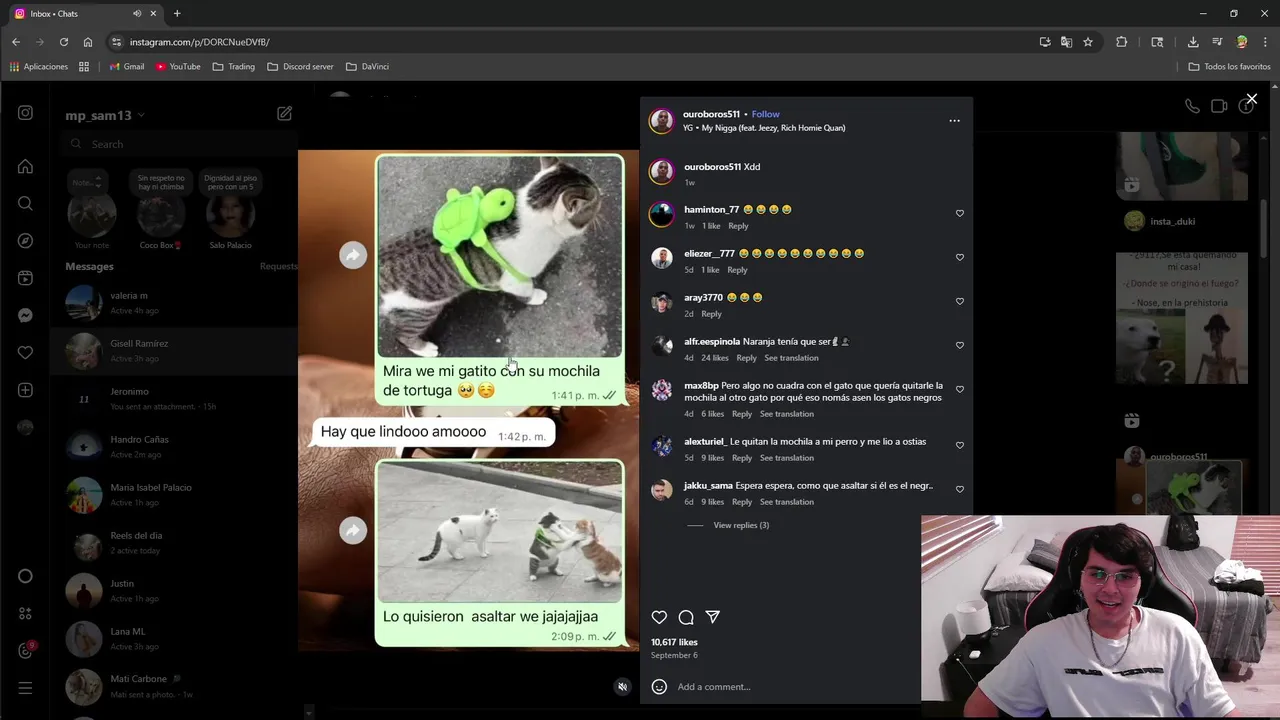The height and width of the screenshot is (720, 1280).
Task: Switch to the Inbox Chats browser tab
Action: [83, 13]
